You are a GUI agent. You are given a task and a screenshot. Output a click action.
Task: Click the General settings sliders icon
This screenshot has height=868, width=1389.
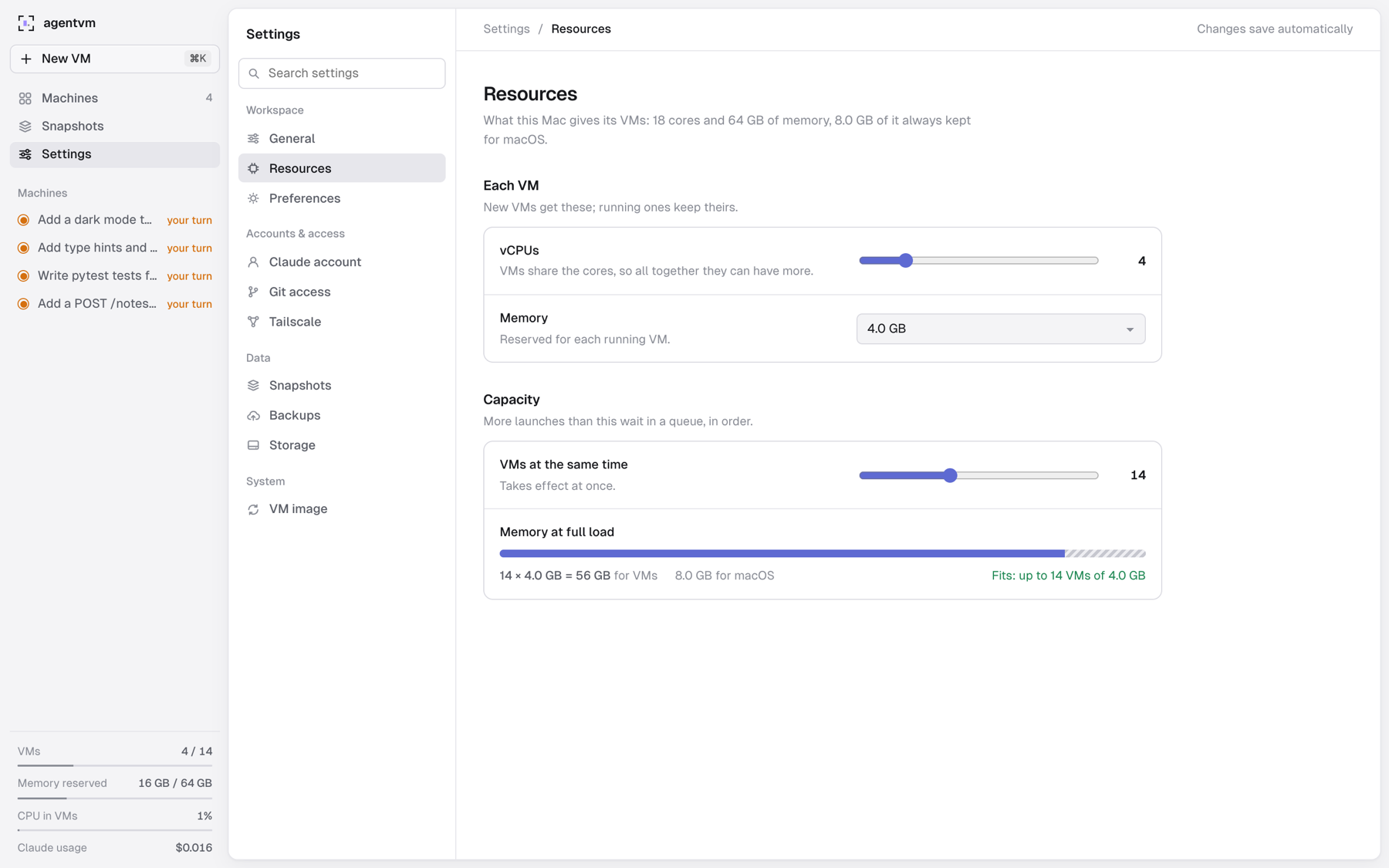(x=253, y=139)
